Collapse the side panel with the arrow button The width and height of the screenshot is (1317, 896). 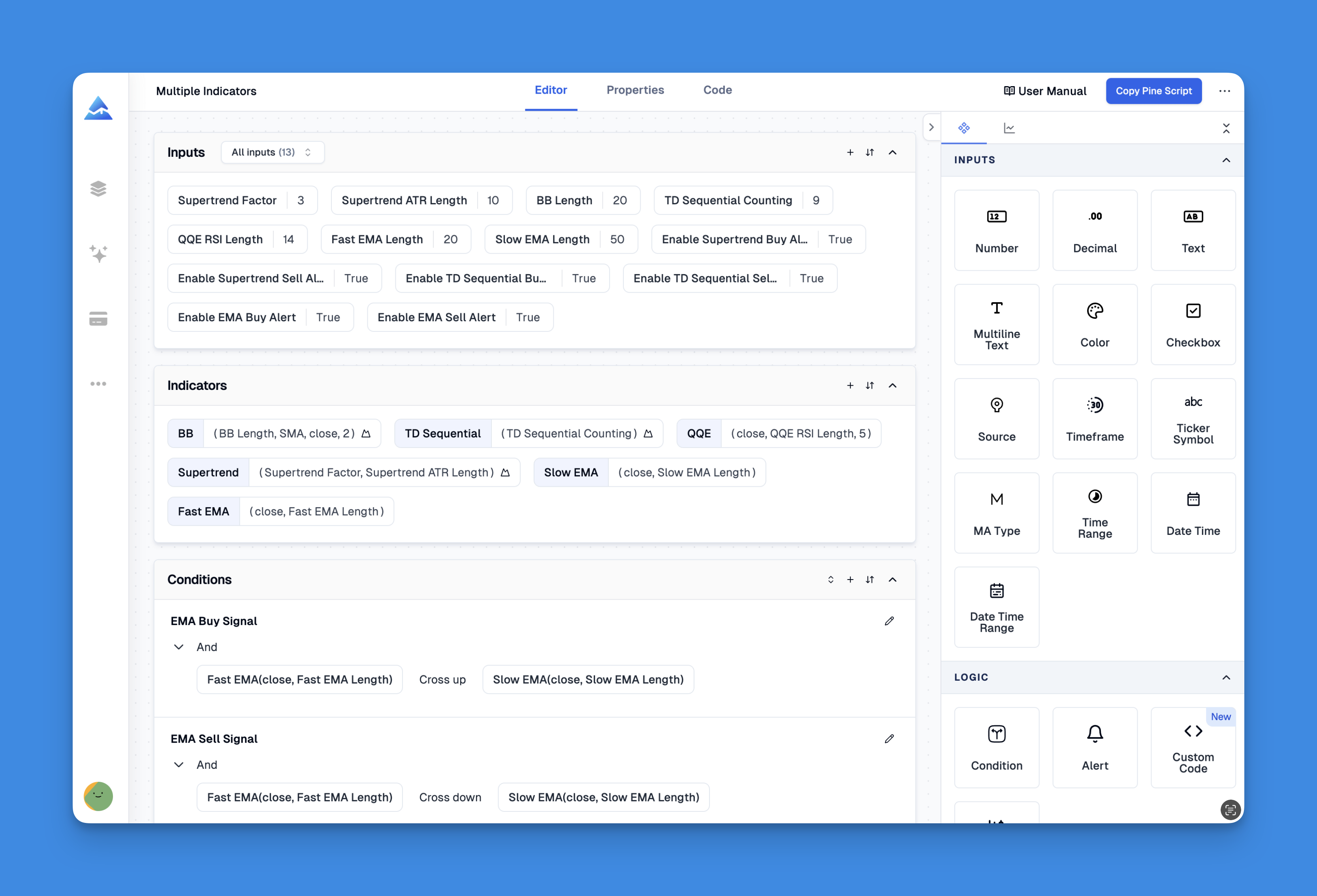coord(931,127)
